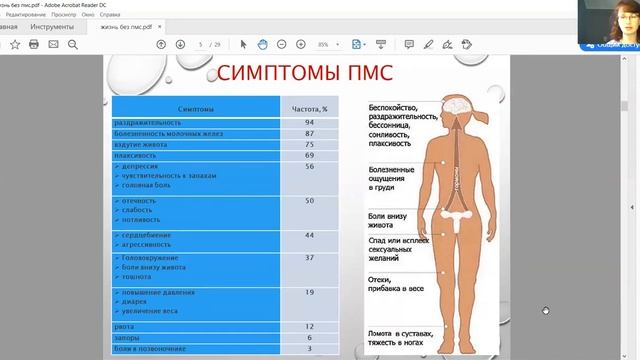Expand the right side panel arrow

click(632, 207)
